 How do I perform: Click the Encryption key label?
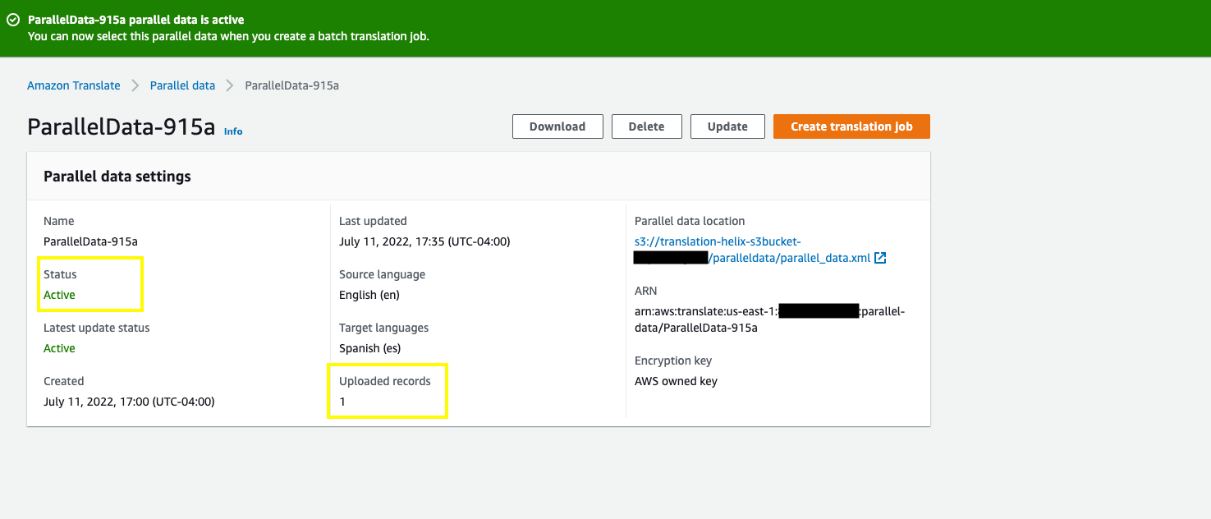[x=673, y=361]
